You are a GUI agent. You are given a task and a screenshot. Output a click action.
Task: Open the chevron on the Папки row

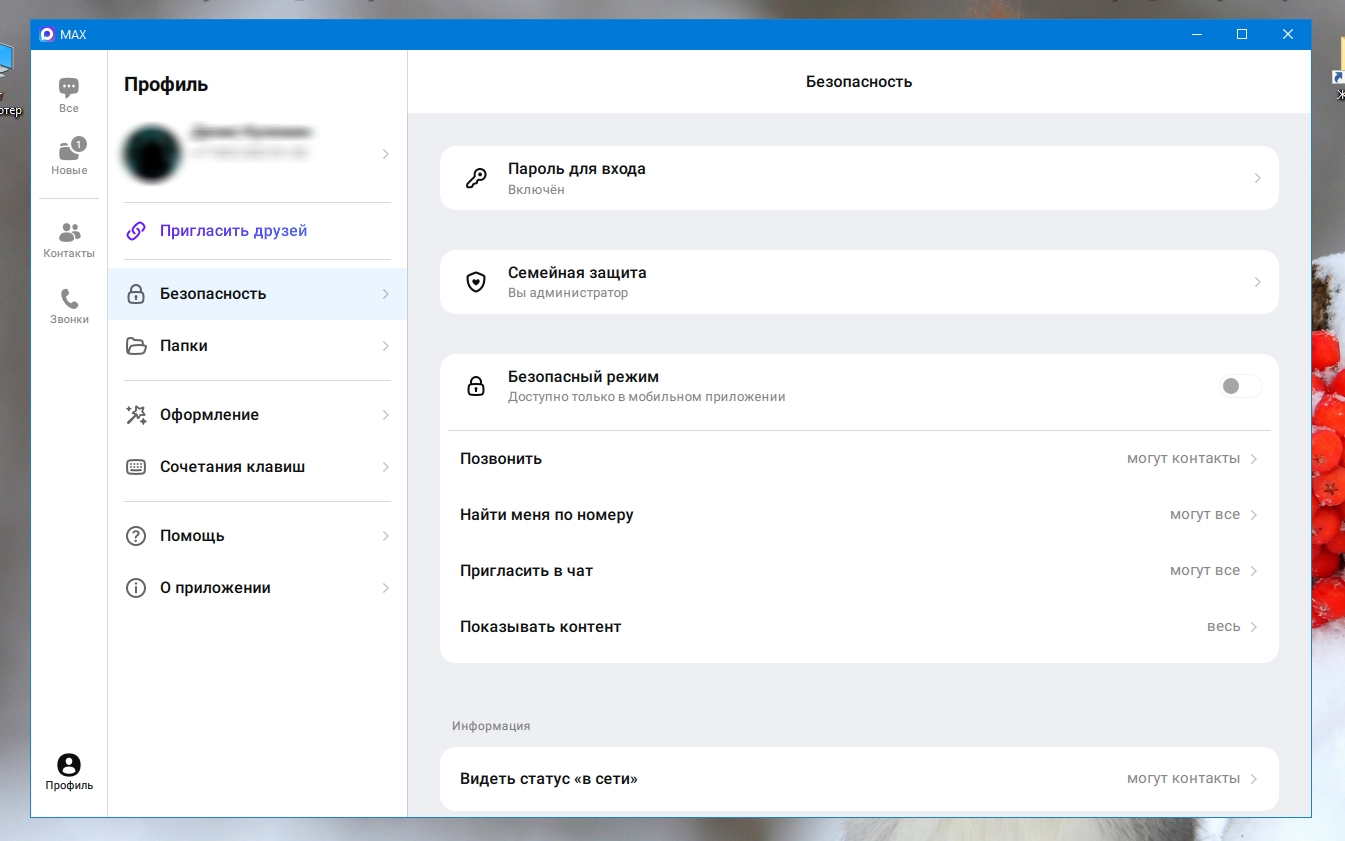386,346
